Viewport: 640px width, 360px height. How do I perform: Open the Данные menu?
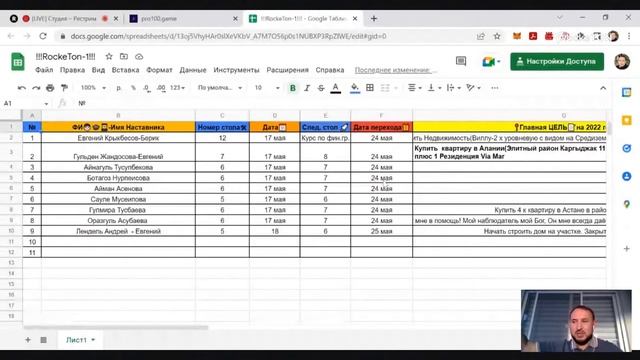pyautogui.click(x=193, y=70)
